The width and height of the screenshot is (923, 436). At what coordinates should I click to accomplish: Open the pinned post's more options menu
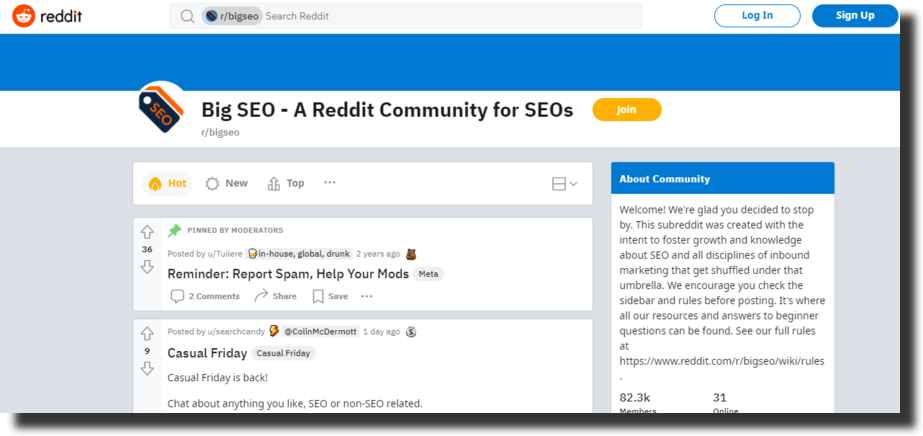click(x=367, y=296)
